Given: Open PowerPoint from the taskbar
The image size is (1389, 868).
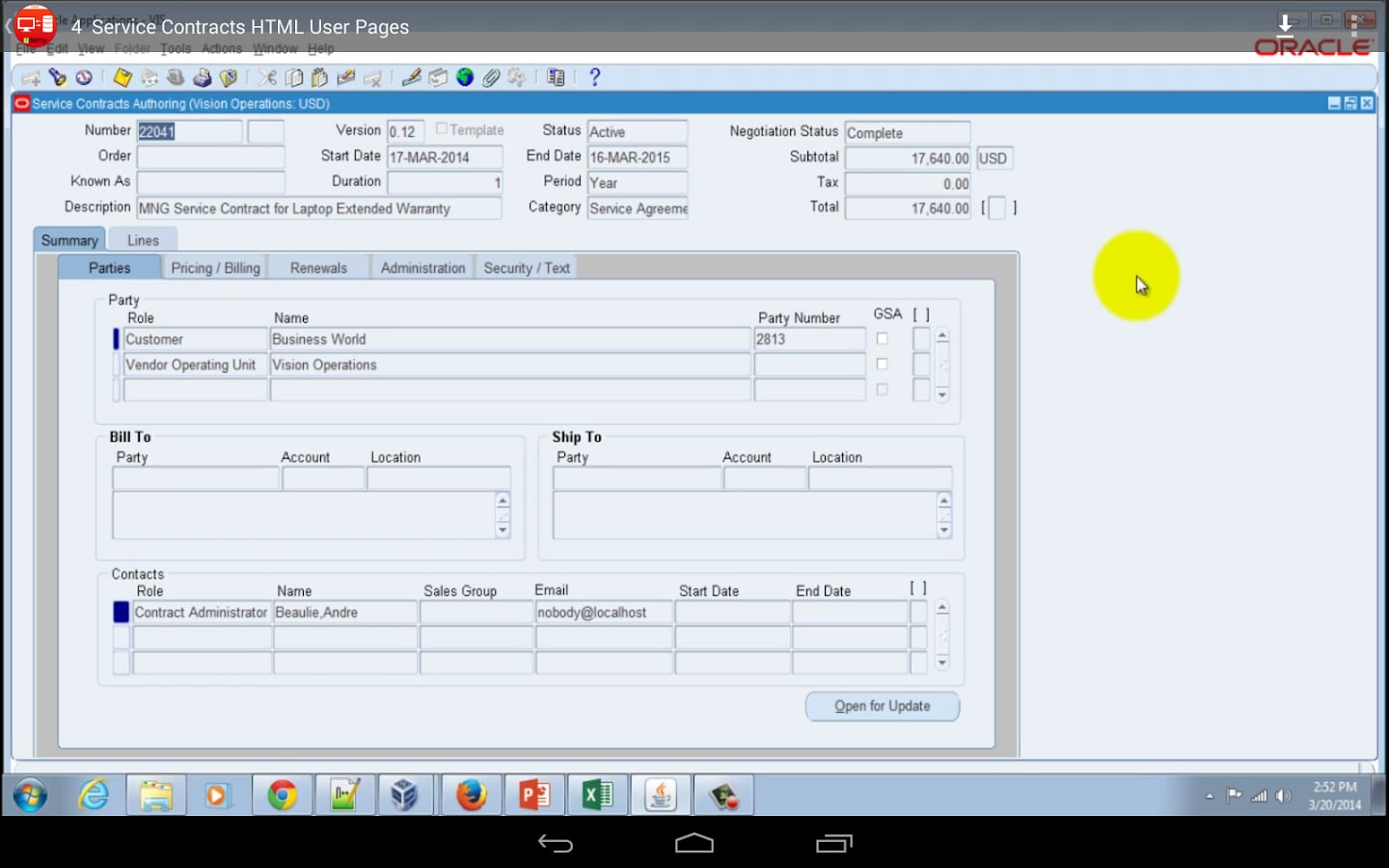Looking at the screenshot, I should point(533,796).
